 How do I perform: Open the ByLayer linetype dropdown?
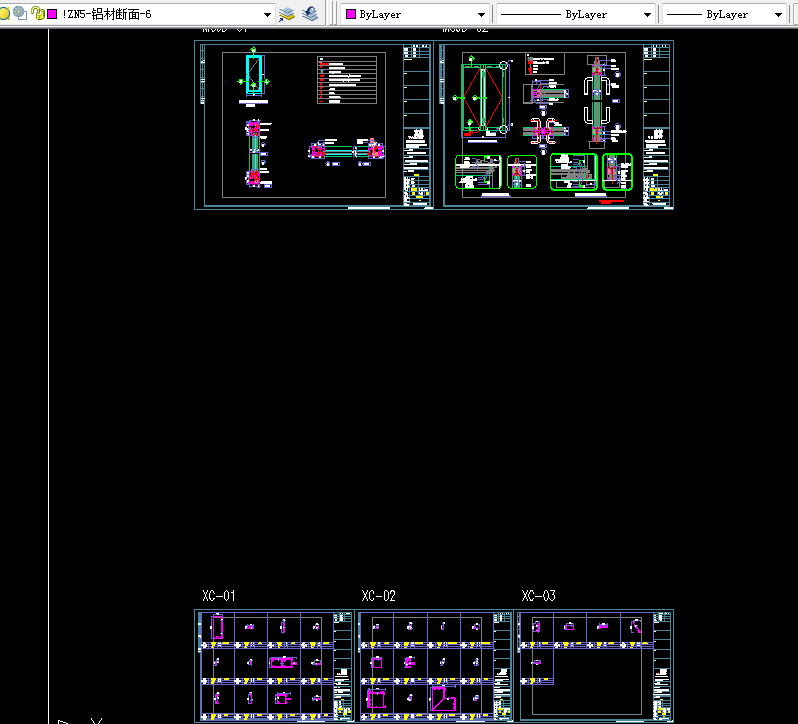(x=647, y=15)
